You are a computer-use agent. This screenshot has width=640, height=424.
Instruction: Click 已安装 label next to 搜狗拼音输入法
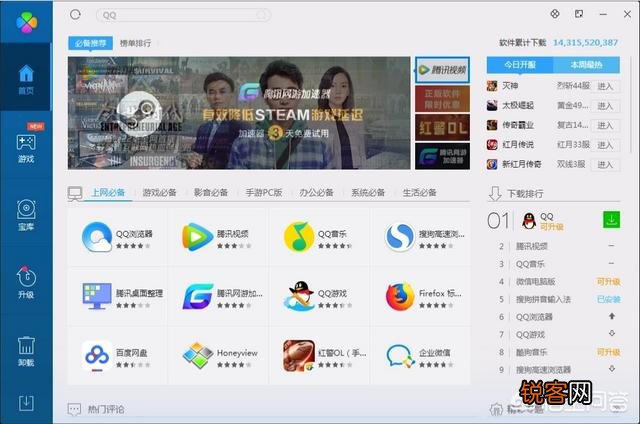pos(609,299)
